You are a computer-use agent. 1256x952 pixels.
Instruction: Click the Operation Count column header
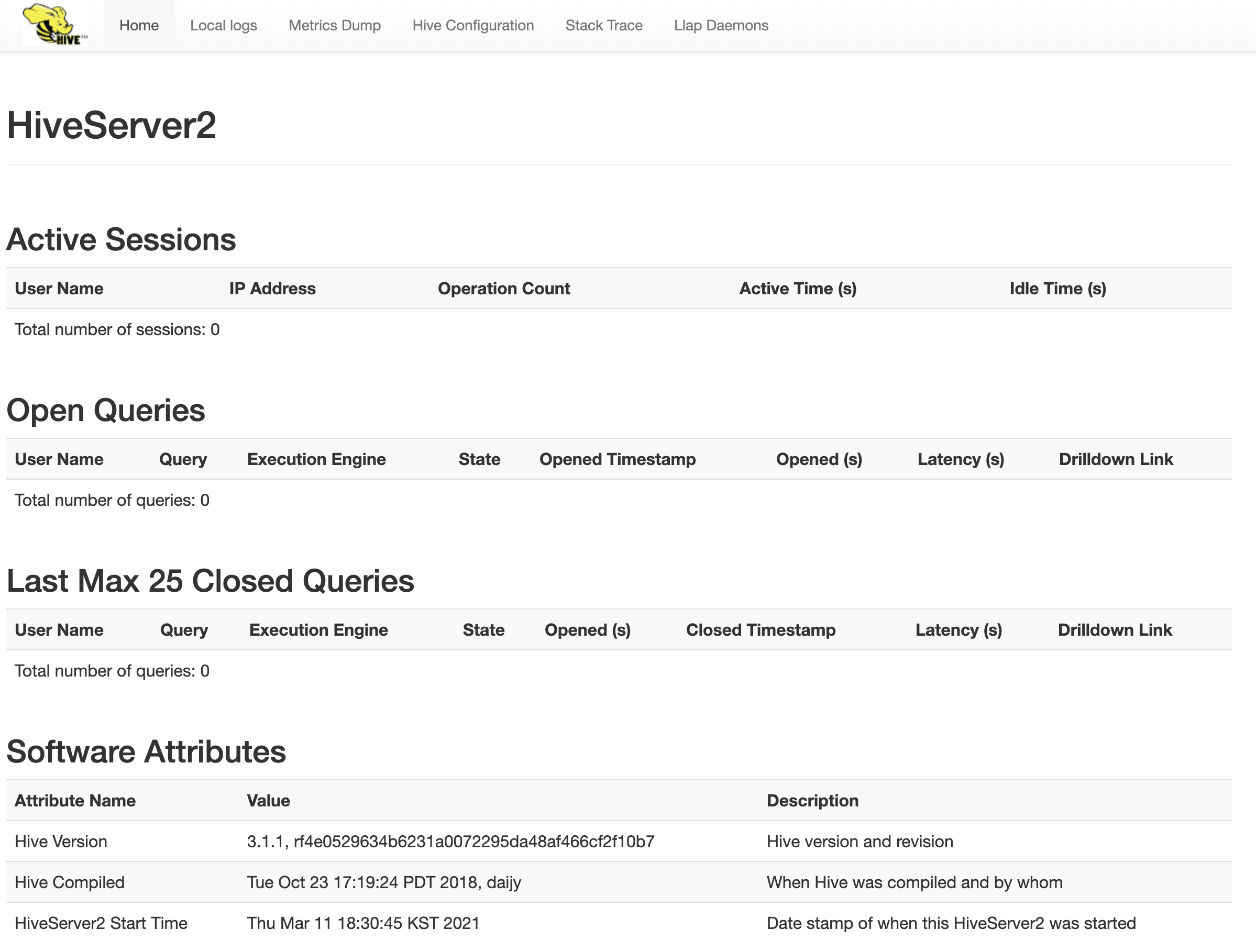pos(504,289)
